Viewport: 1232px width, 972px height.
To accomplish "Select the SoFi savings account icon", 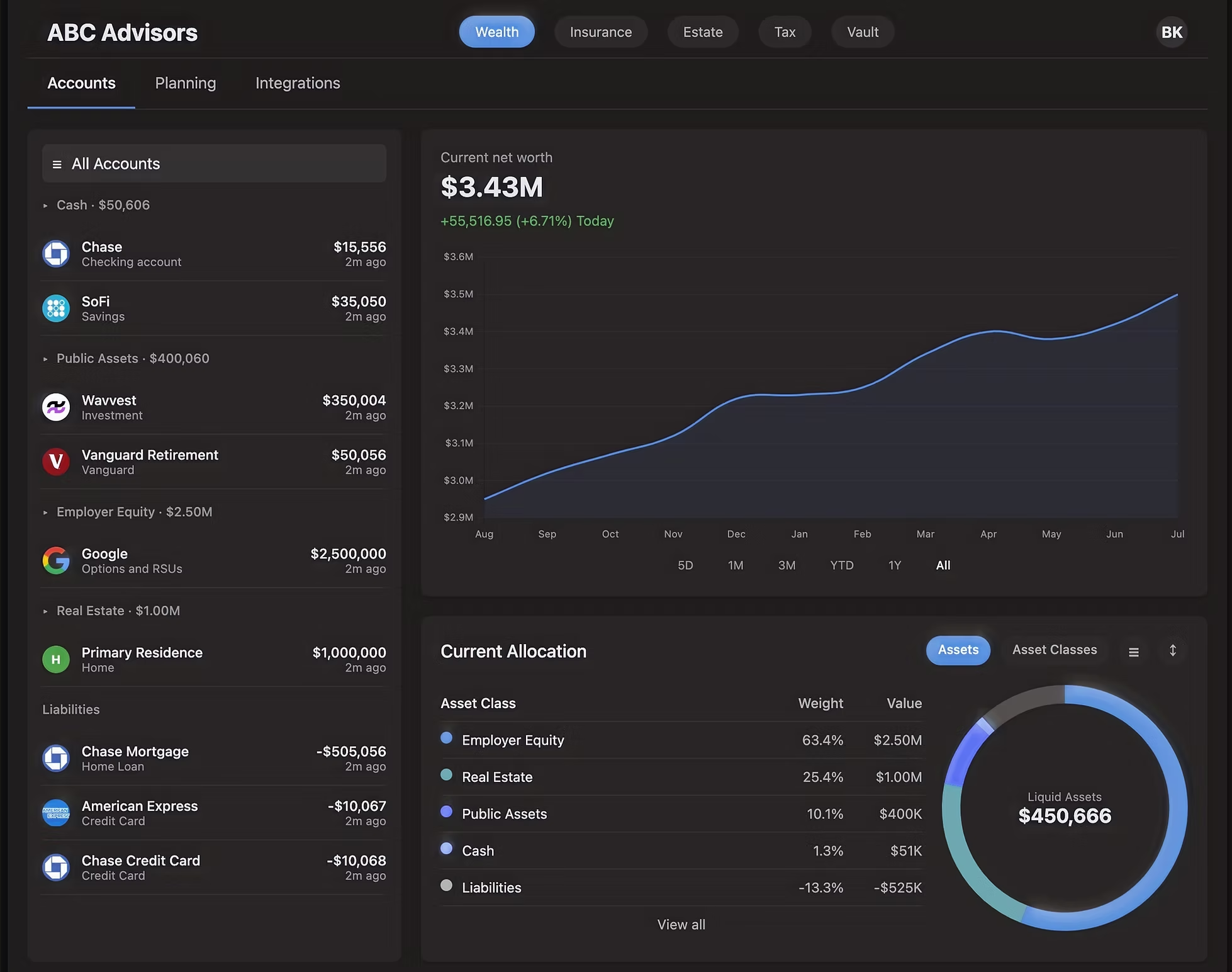I will (56, 308).
